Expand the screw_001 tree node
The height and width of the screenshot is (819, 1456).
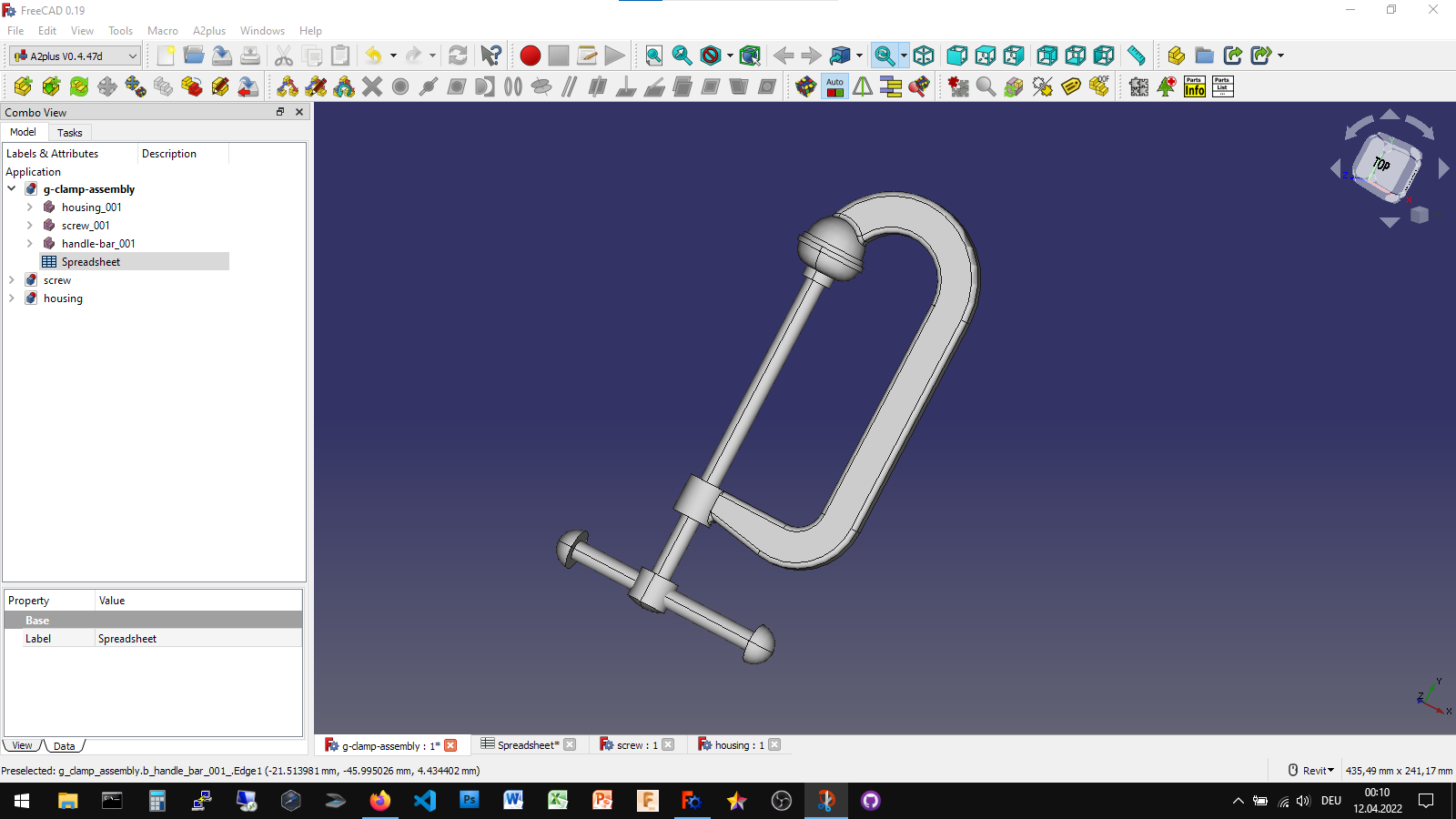pos(30,225)
